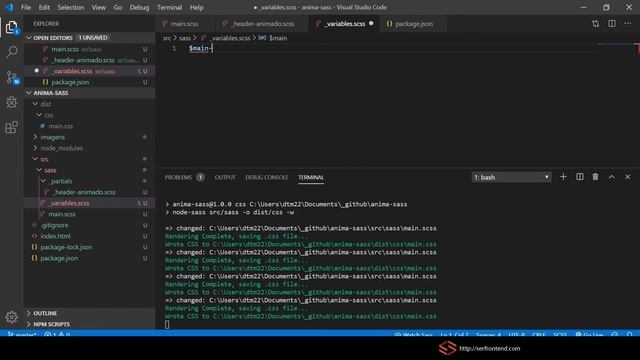Open the Help menu

196,7
